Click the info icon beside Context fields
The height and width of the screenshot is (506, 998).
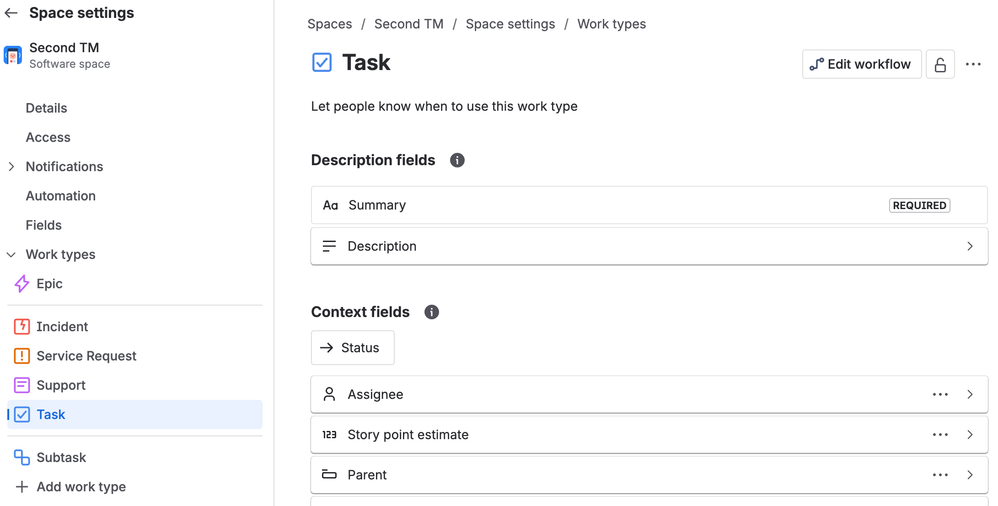(x=432, y=313)
